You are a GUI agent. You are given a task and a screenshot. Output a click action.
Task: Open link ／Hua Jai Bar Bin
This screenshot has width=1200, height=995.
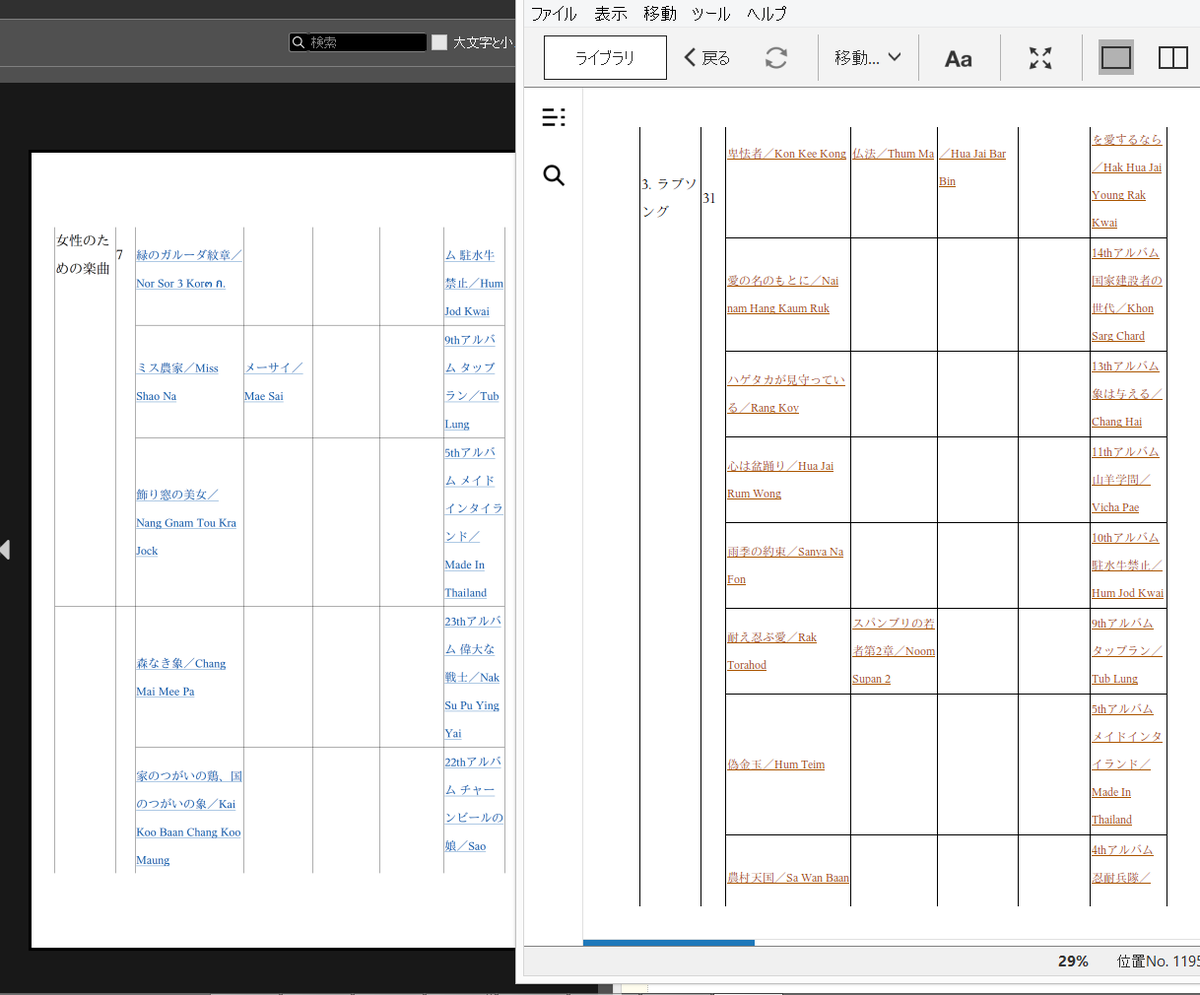click(972, 168)
